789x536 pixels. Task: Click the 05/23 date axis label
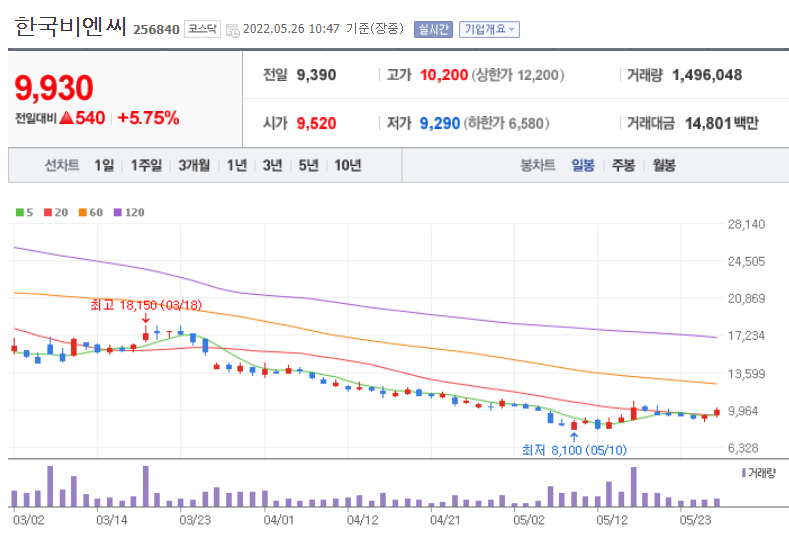(695, 520)
